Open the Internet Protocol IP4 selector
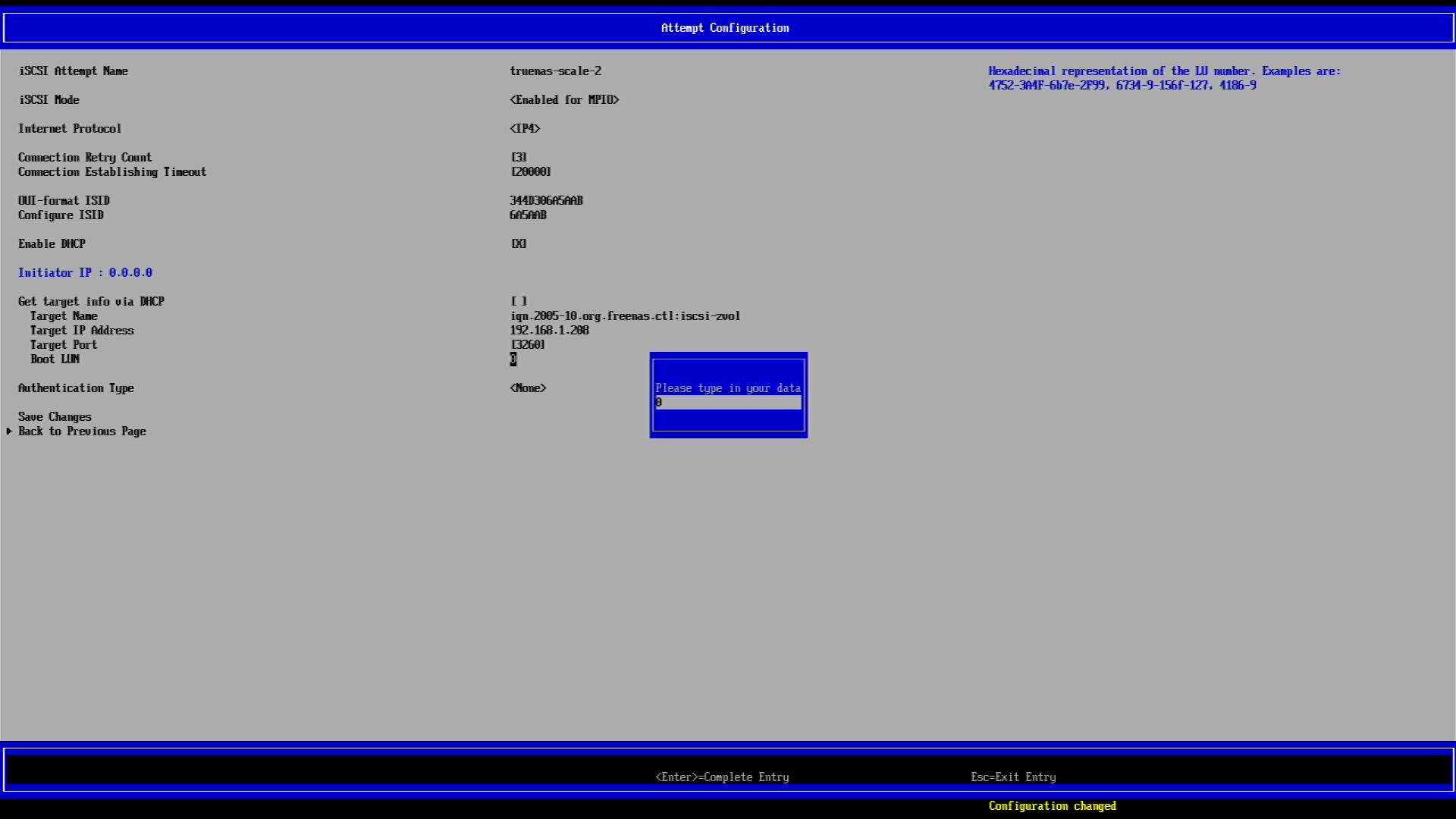This screenshot has height=819, width=1456. (x=525, y=128)
